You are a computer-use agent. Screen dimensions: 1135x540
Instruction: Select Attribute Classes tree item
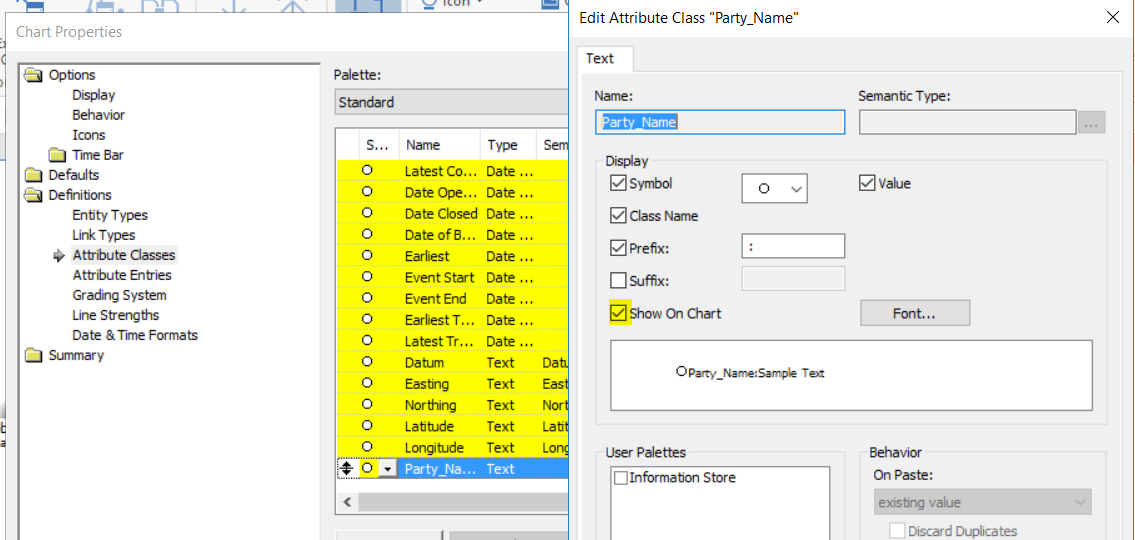124,255
